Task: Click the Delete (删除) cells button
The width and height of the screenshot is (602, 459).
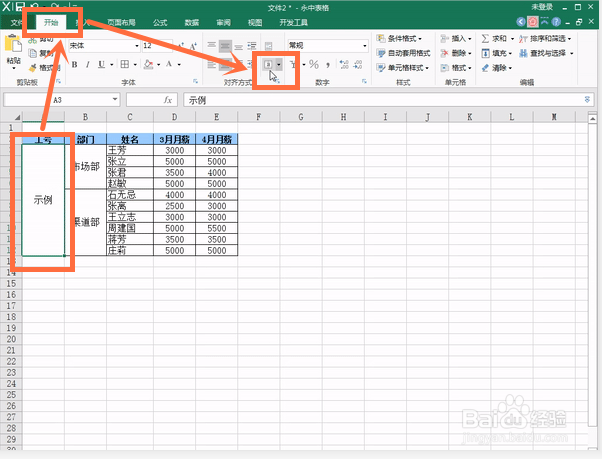Action: pyautogui.click(x=456, y=53)
